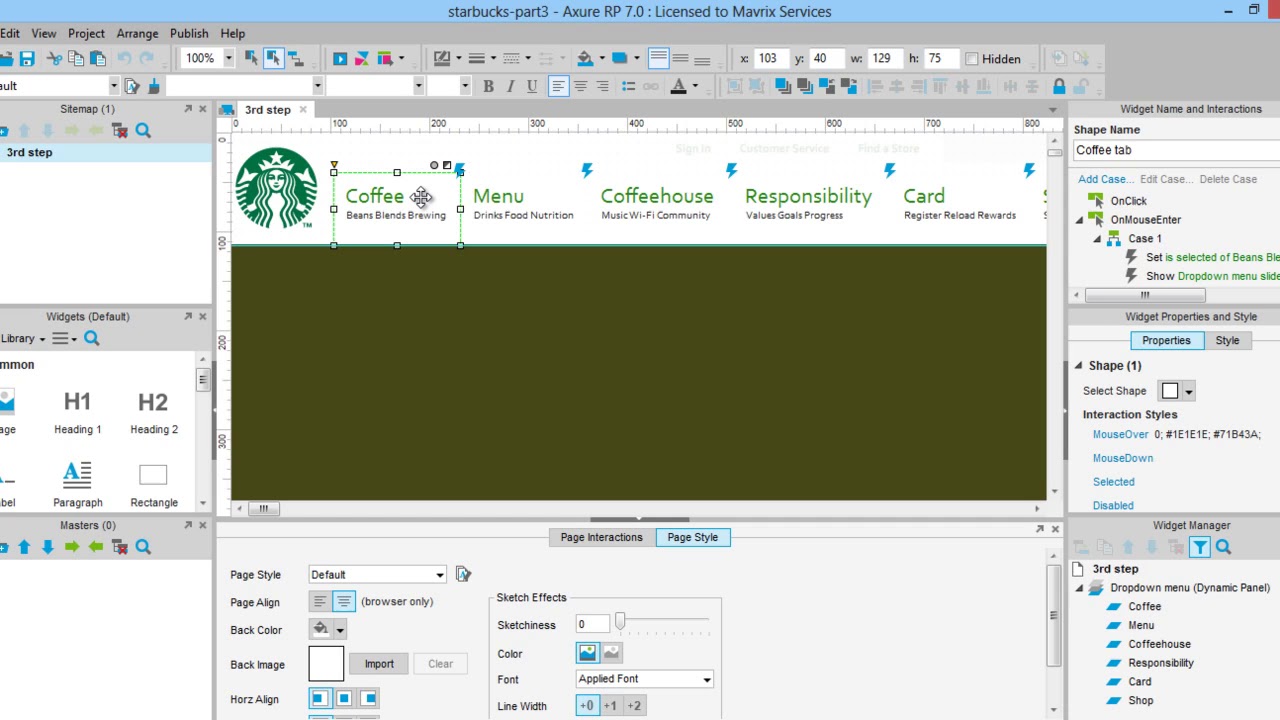Set Line Width to +1

(x=610, y=706)
